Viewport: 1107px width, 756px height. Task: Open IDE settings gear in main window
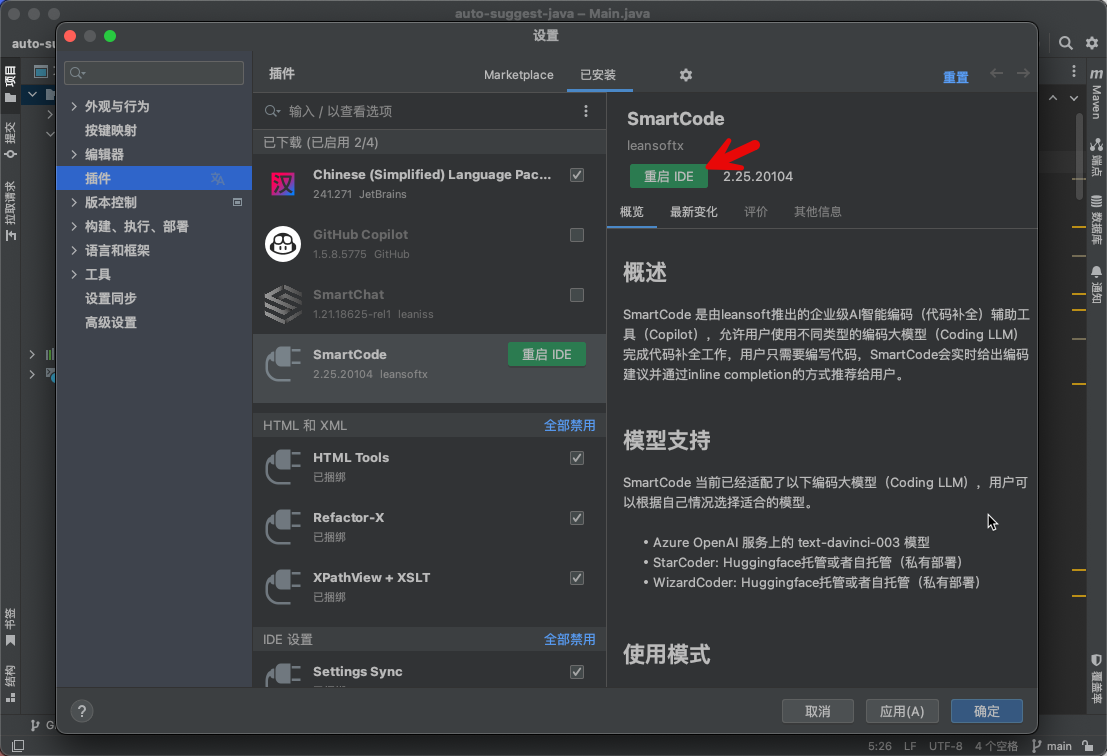pyautogui.click(x=1091, y=43)
